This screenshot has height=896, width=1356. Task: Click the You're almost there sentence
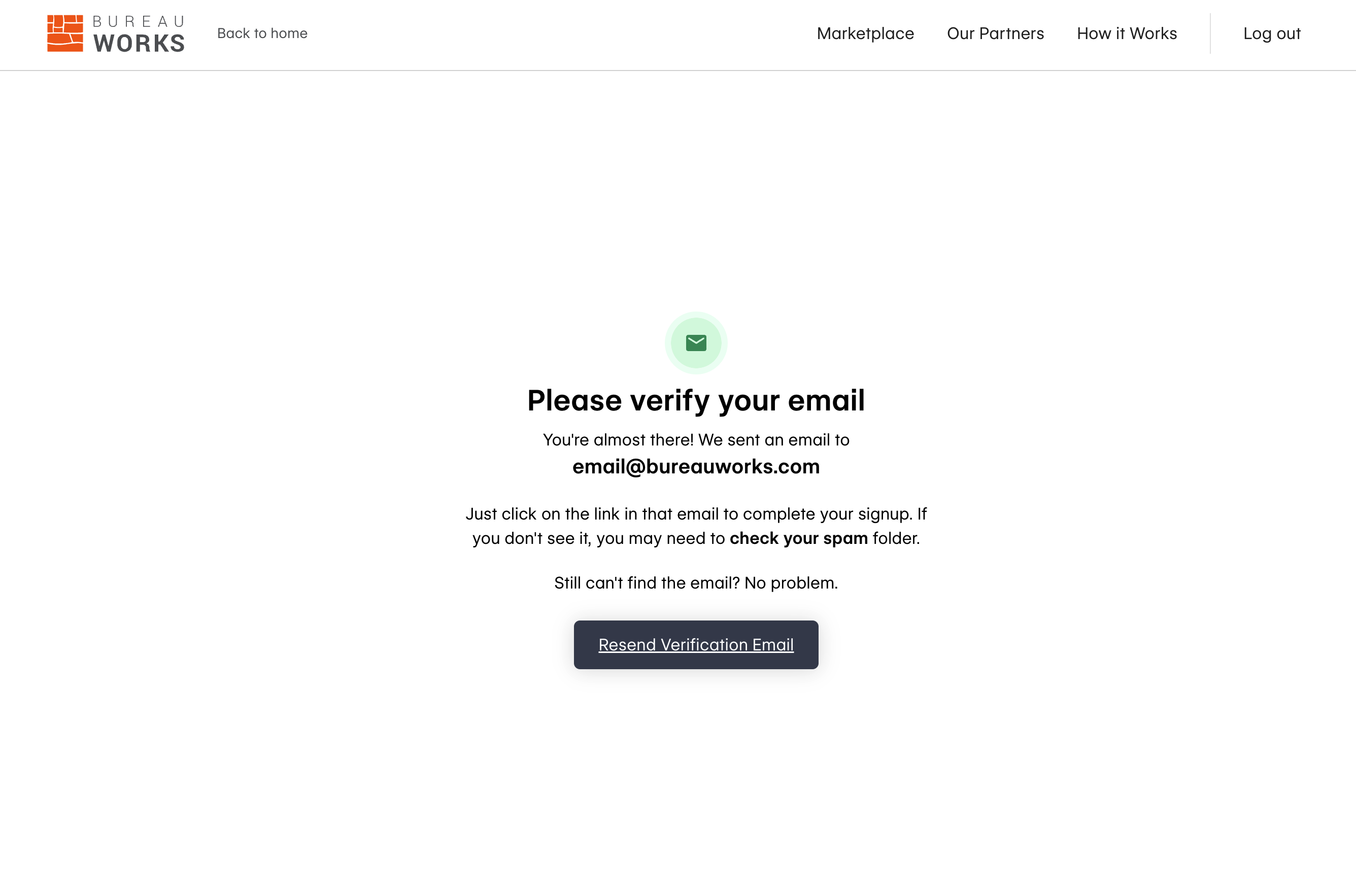click(696, 440)
